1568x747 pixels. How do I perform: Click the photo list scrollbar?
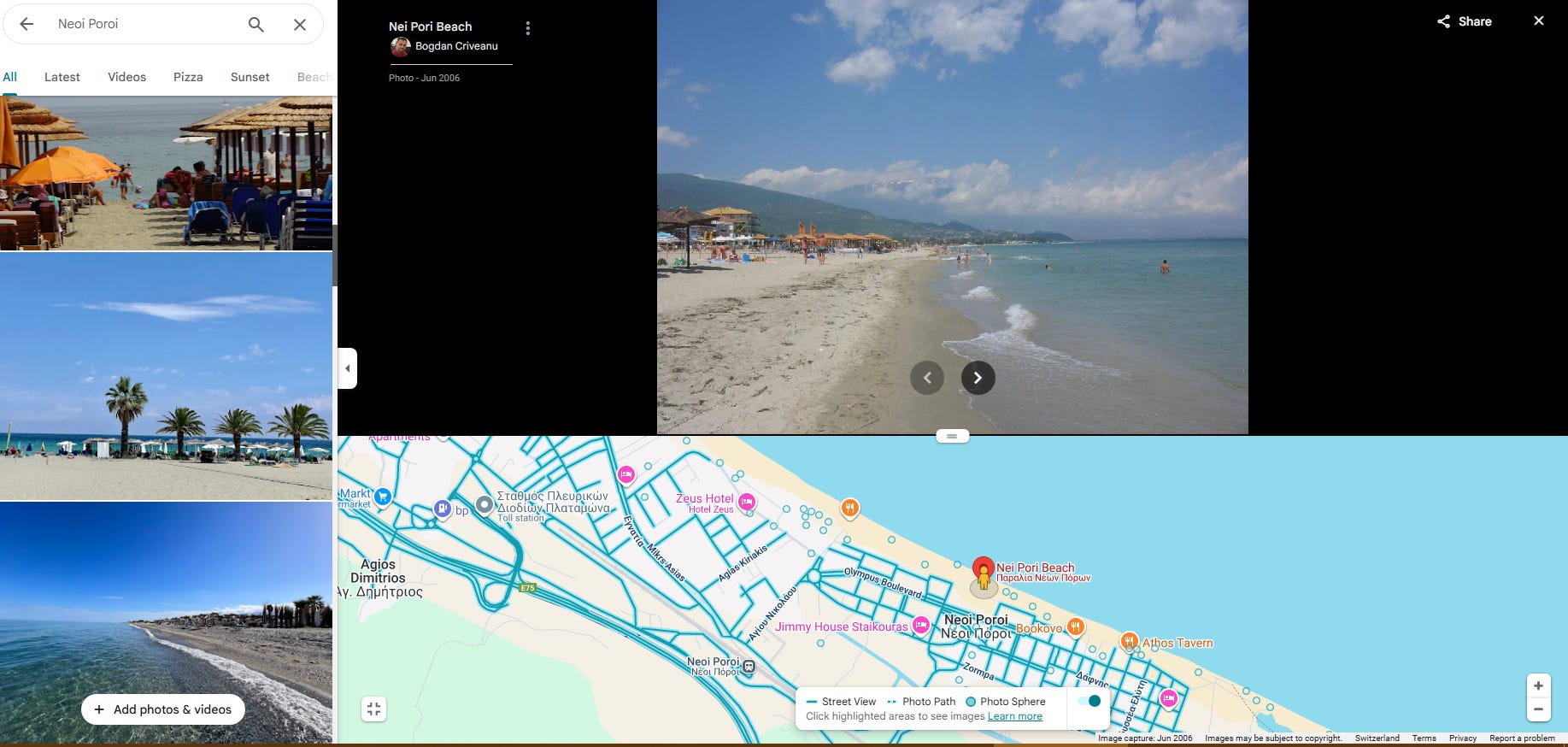335,256
